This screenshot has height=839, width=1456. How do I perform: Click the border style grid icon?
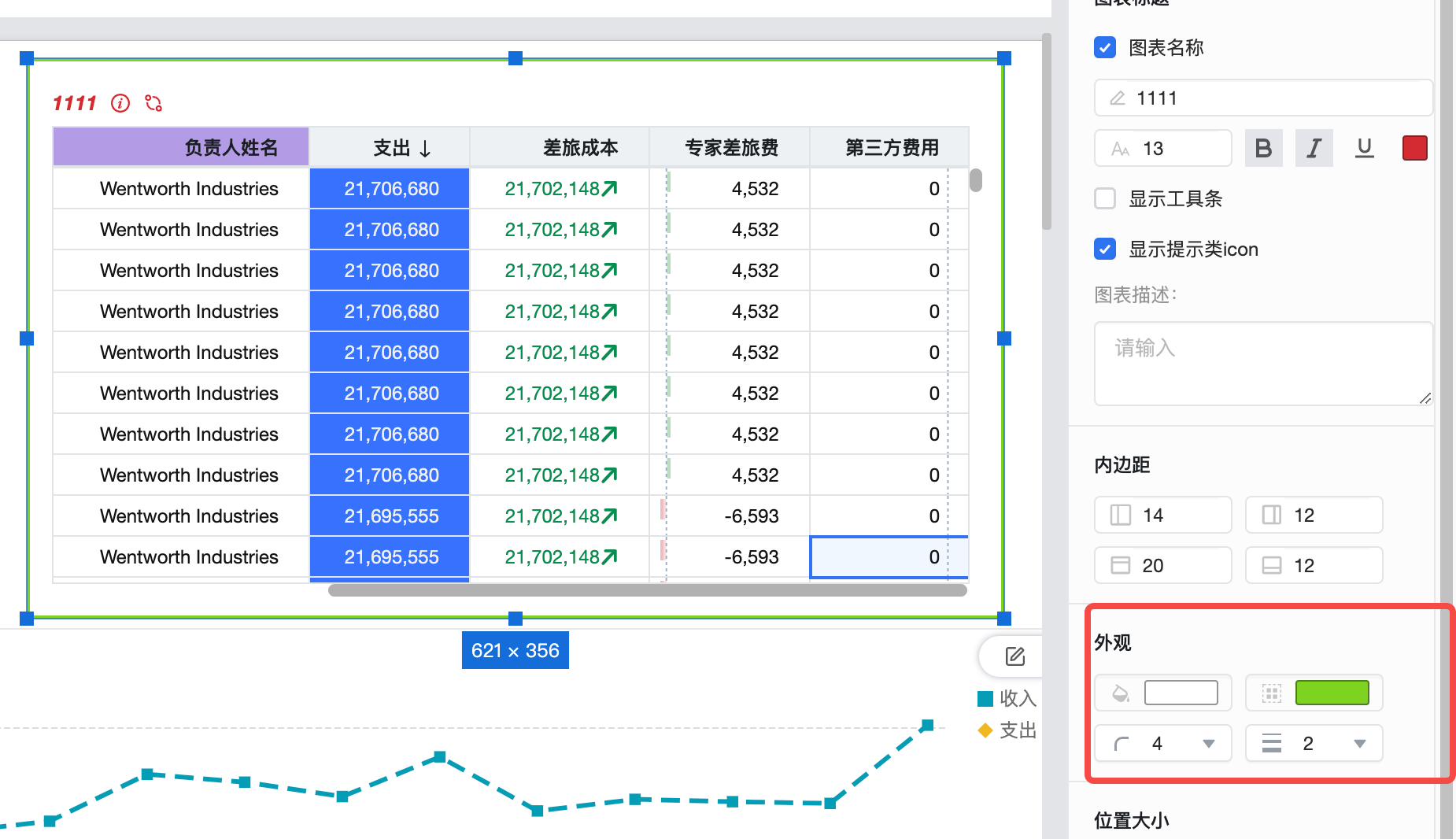coord(1272,693)
